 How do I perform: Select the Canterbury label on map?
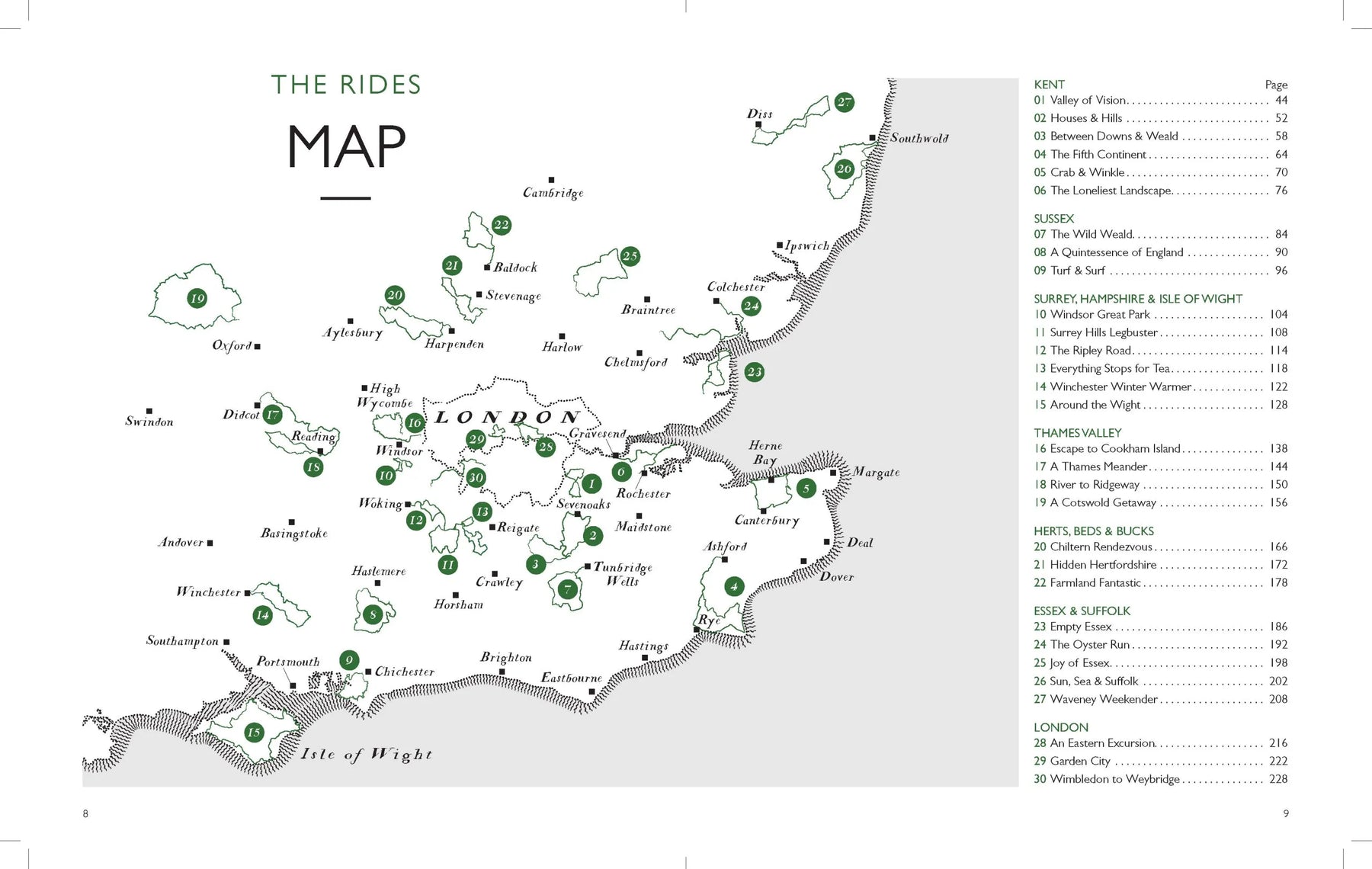coord(767,521)
